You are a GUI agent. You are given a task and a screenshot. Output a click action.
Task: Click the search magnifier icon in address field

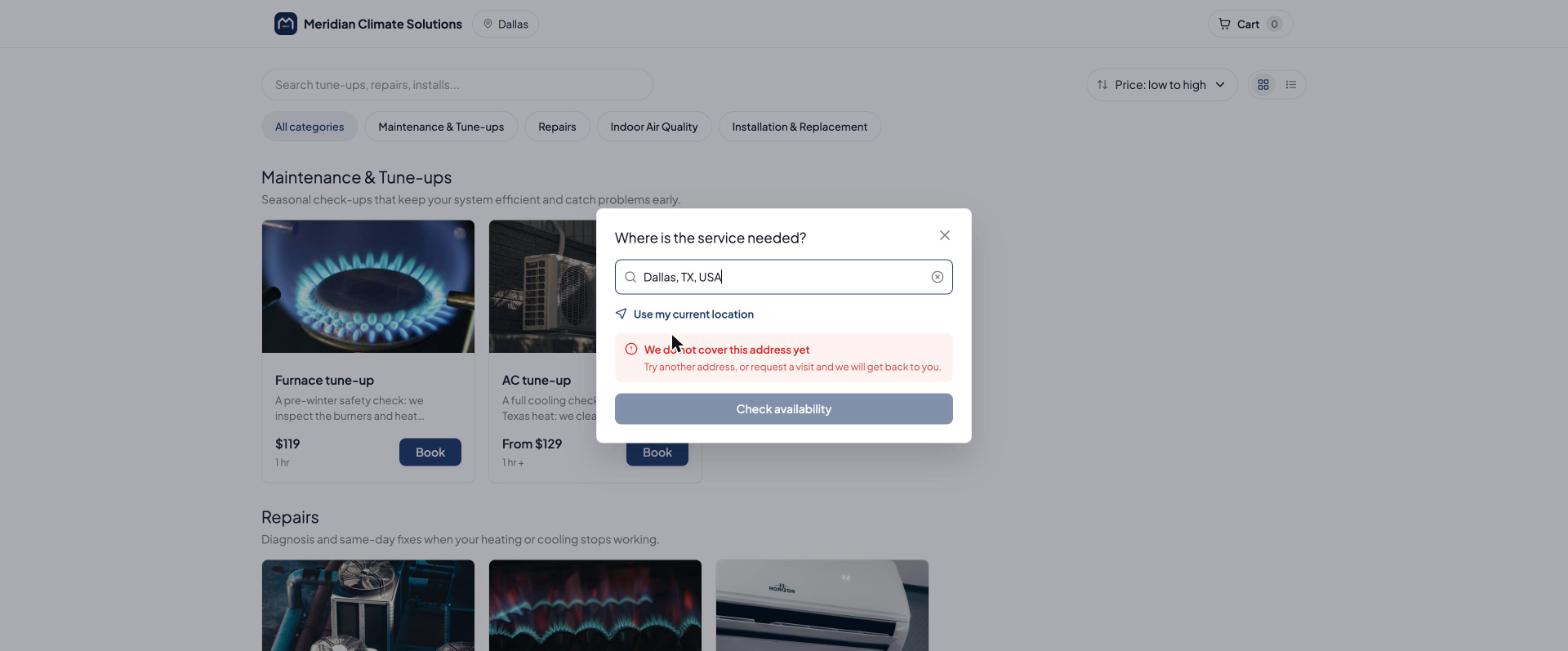click(630, 277)
